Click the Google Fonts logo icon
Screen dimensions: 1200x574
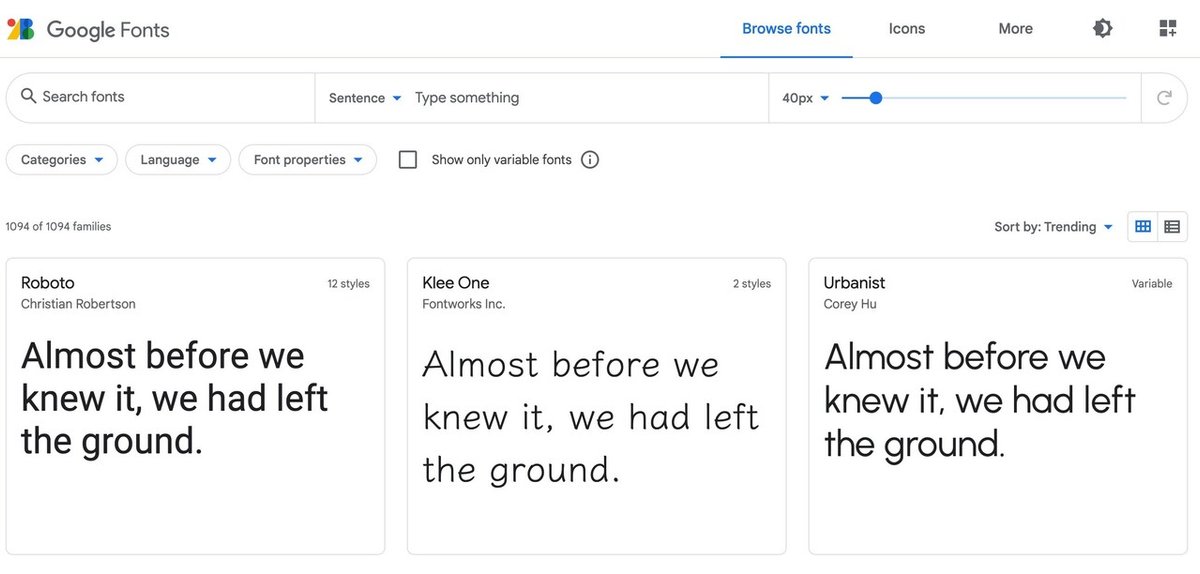21,29
